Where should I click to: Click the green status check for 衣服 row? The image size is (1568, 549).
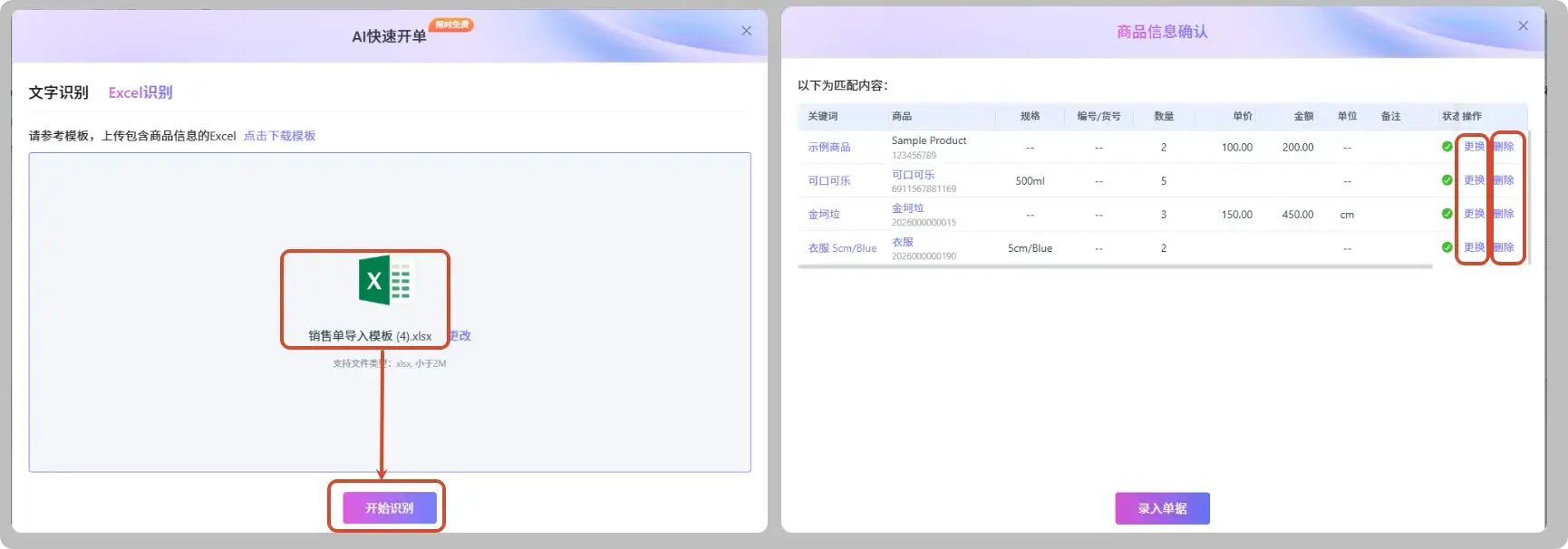(x=1447, y=247)
